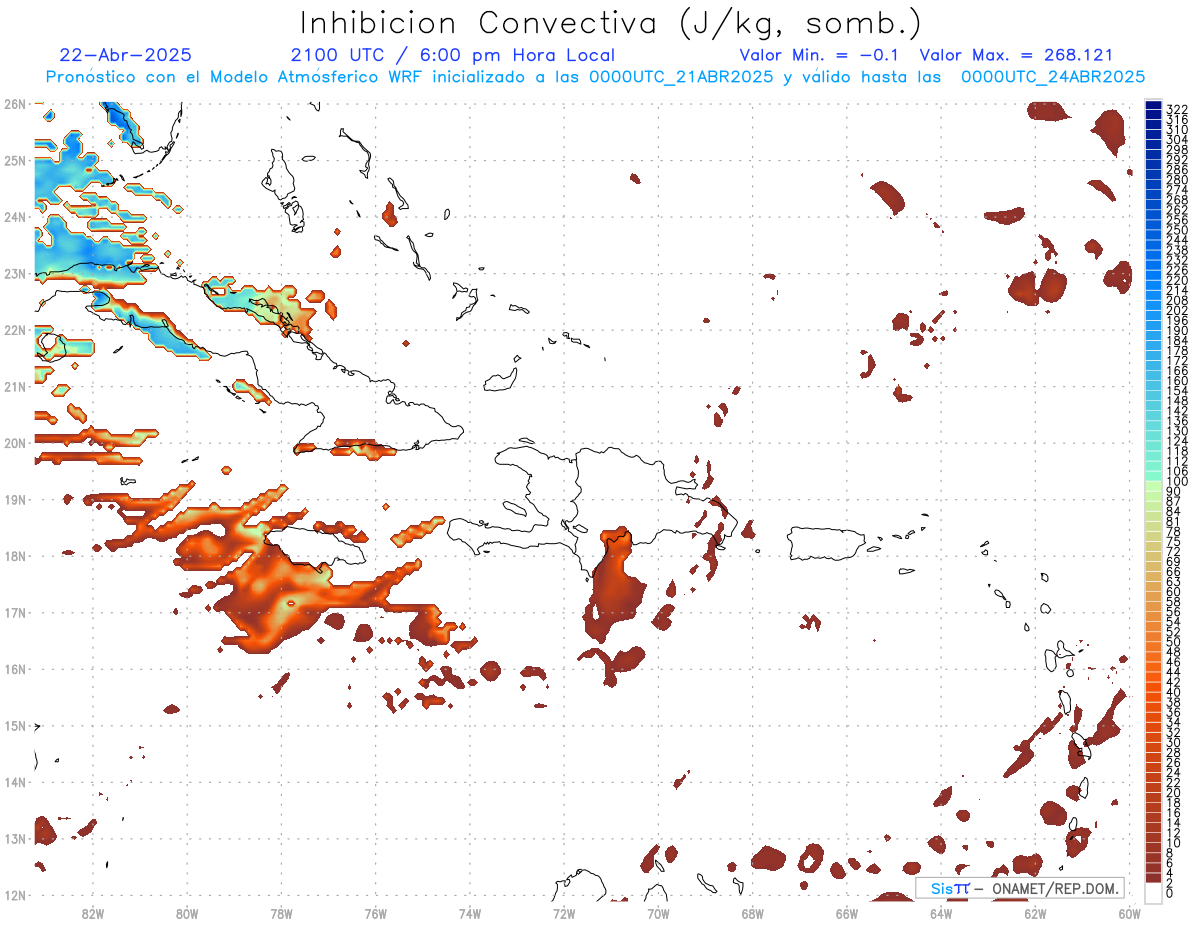The width and height of the screenshot is (1200, 927).
Task: Click the Puerto Rico island outline
Action: [x=829, y=544]
